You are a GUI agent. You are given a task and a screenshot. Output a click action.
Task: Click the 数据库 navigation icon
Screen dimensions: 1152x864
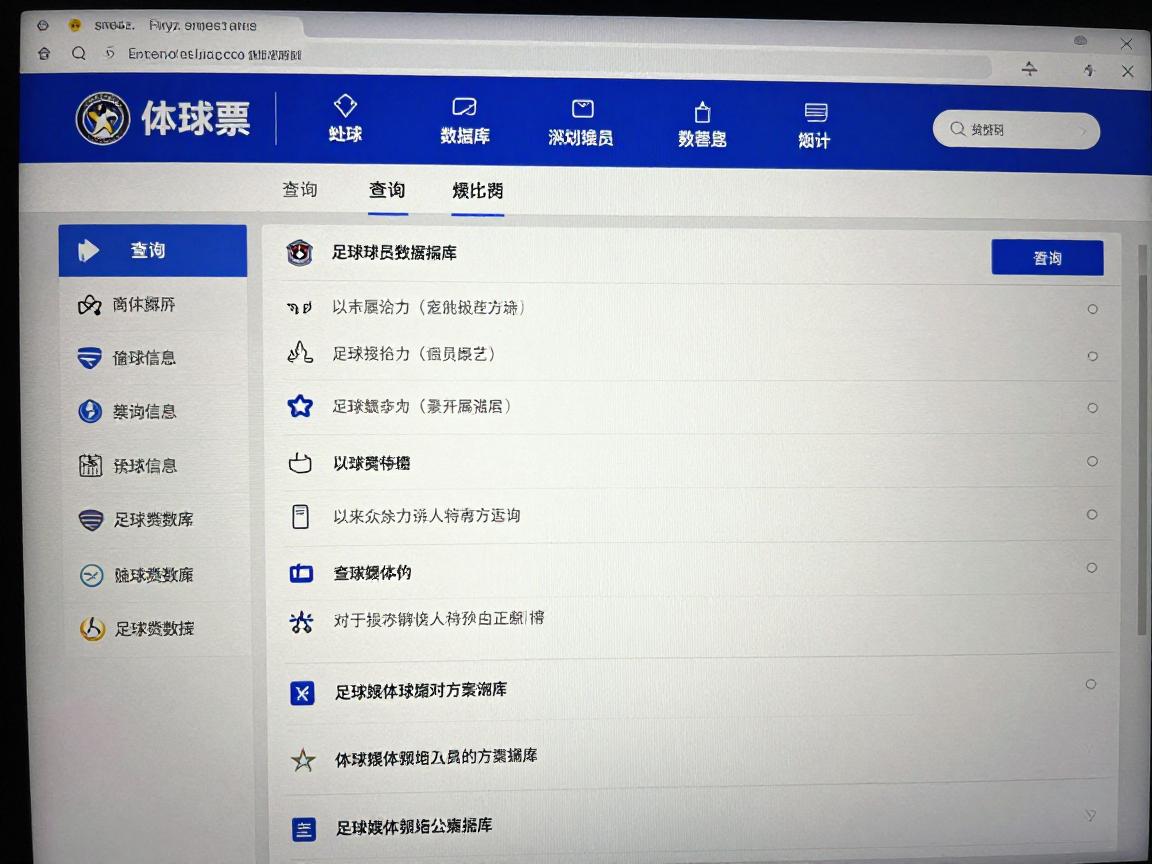464,108
